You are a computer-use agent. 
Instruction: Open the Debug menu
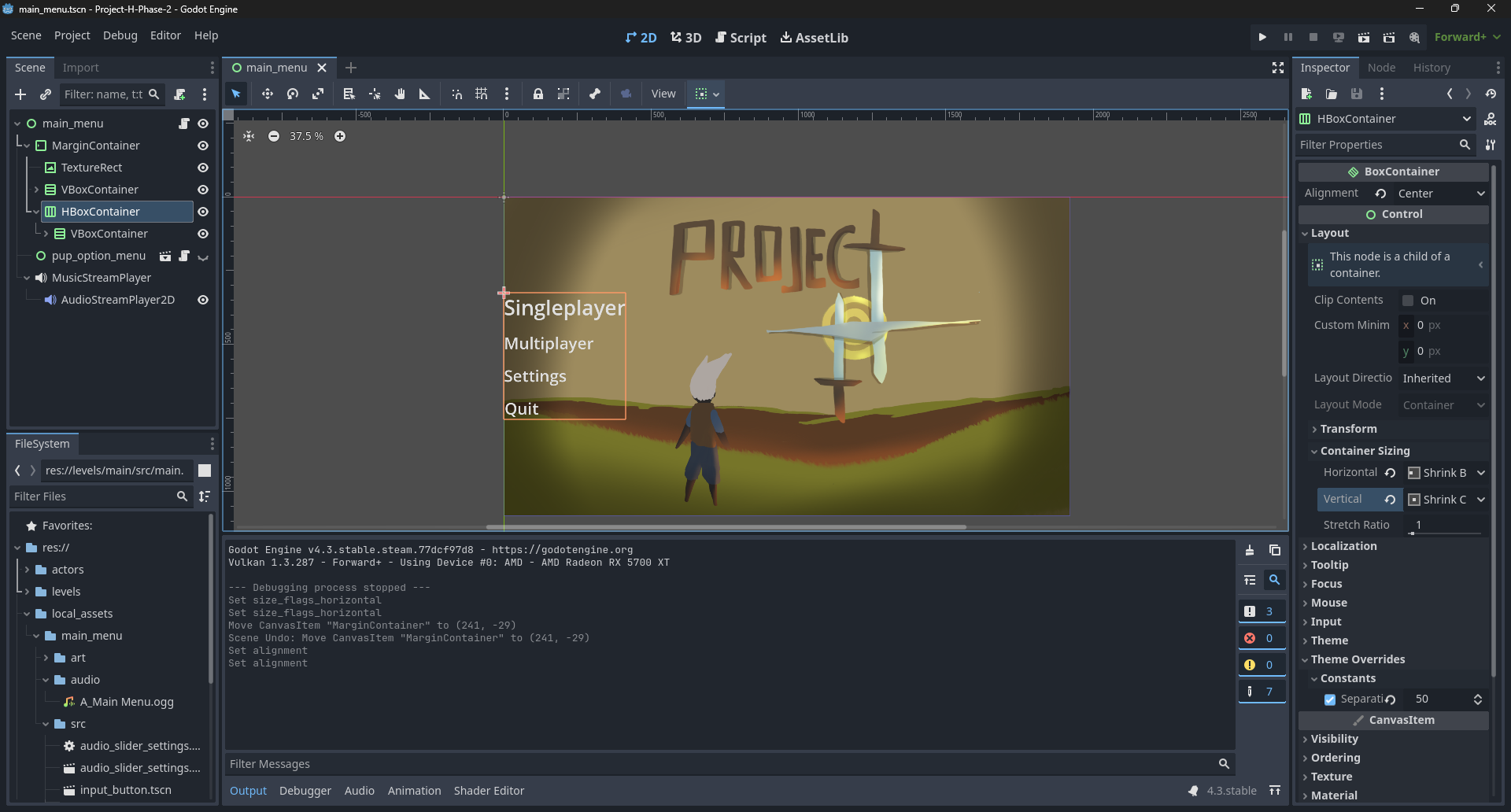tap(120, 35)
